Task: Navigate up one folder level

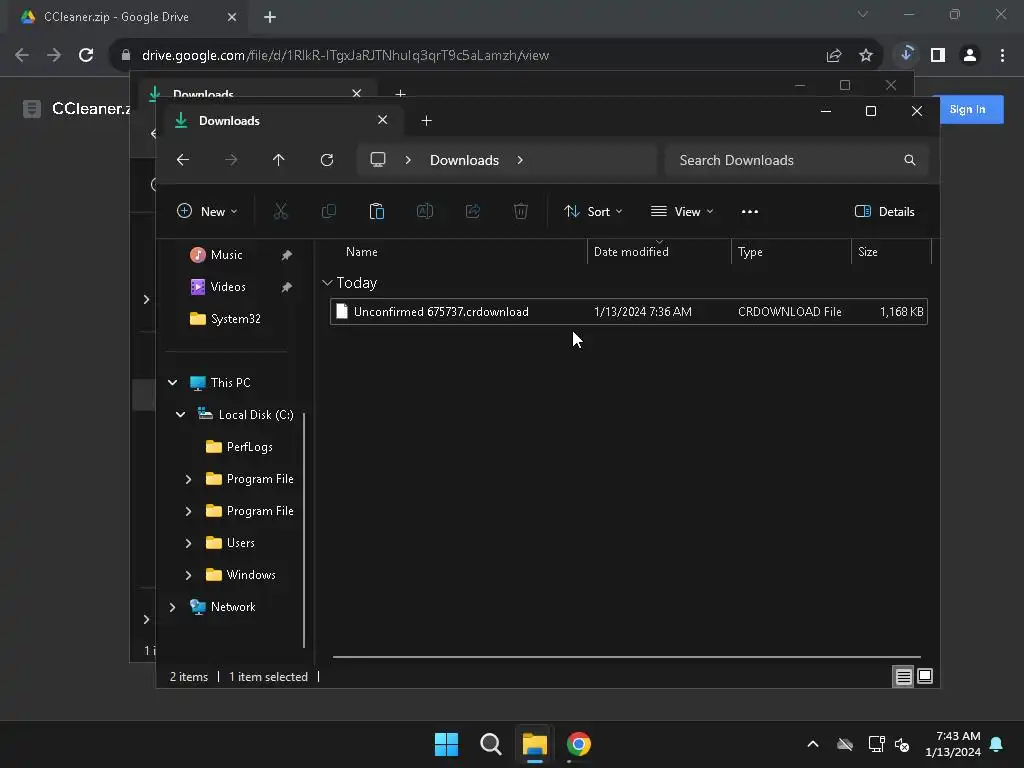Action: tap(278, 160)
